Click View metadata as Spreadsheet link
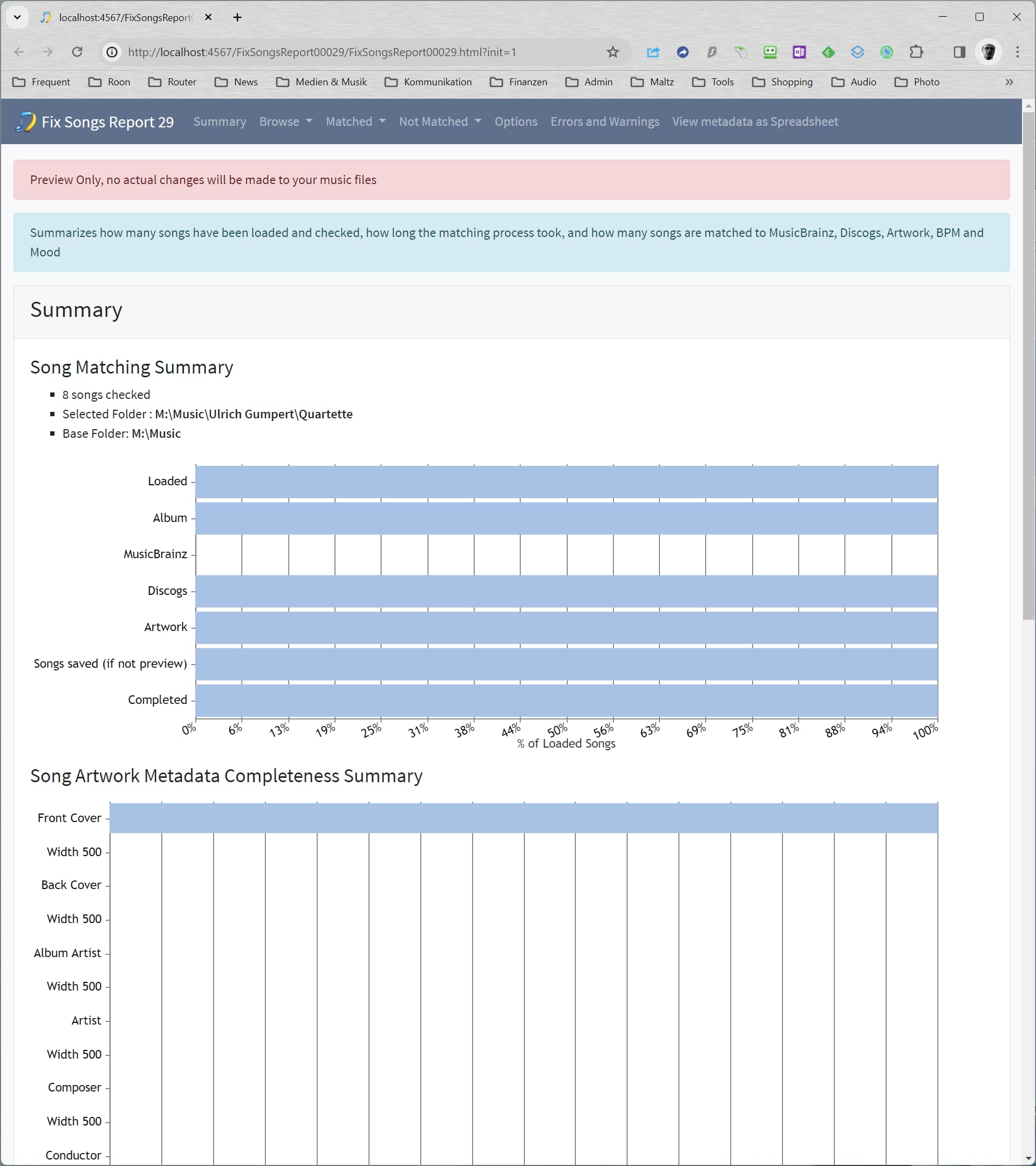Viewport: 1036px width, 1166px height. pyautogui.click(x=754, y=121)
